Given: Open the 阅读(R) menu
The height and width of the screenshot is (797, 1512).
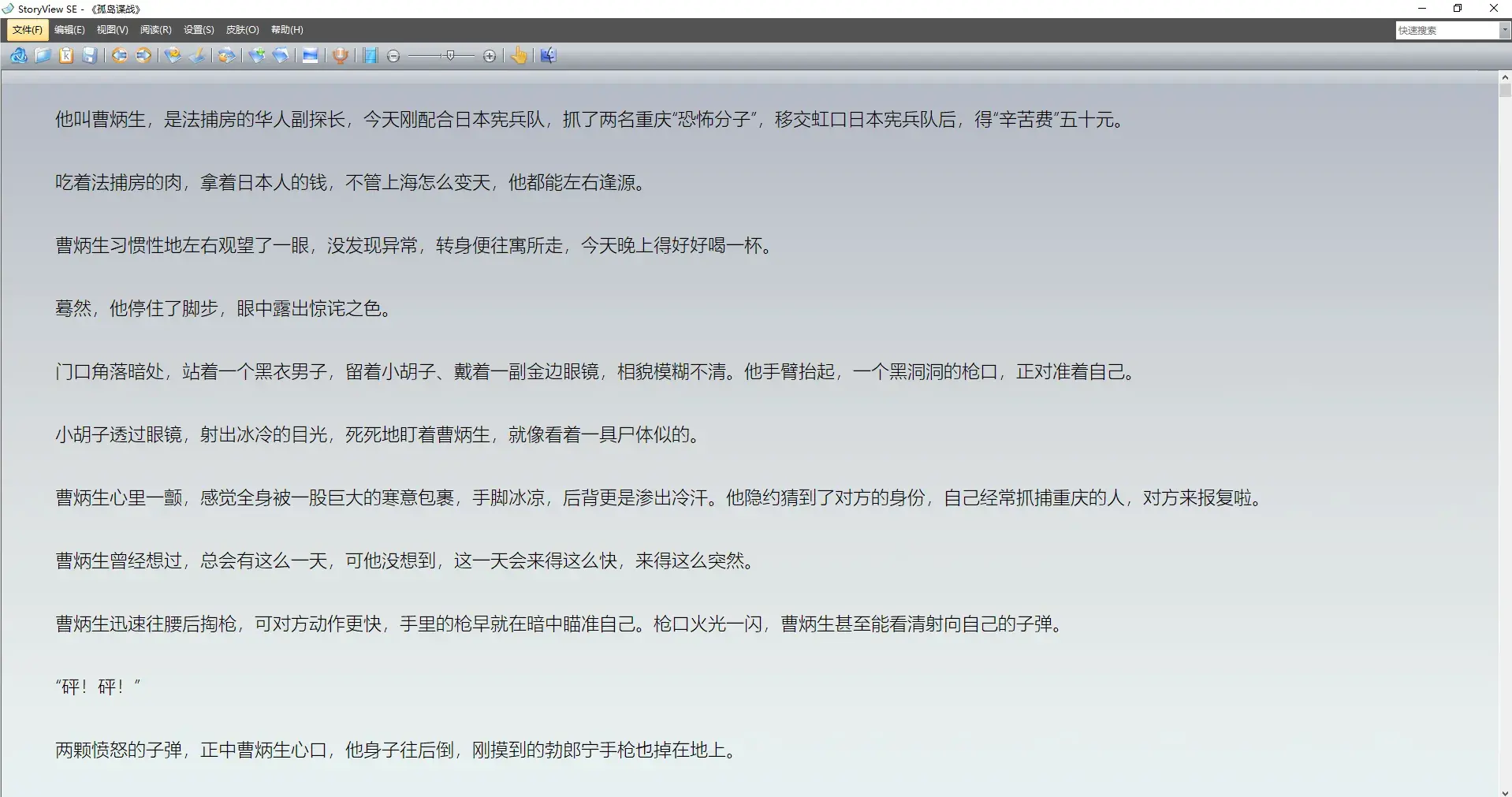Looking at the screenshot, I should click(155, 30).
